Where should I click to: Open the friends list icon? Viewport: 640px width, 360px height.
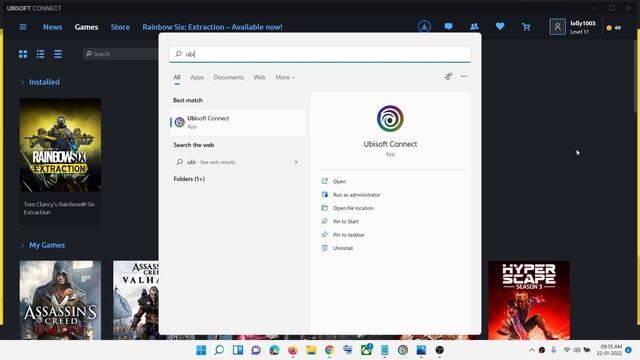(x=474, y=27)
